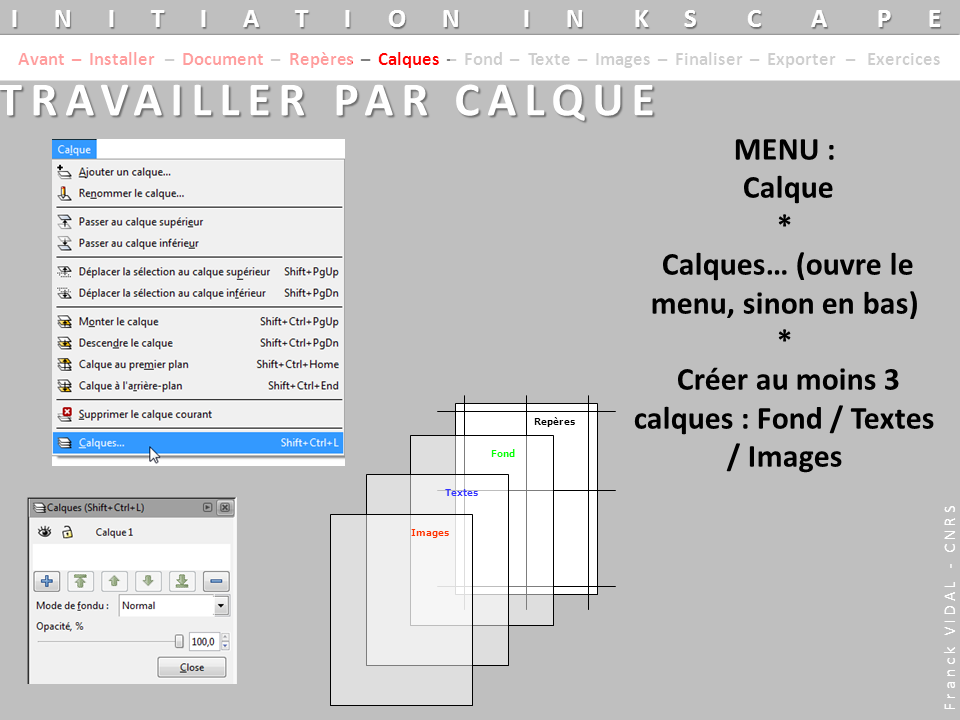Viewport: 960px width, 720px height.
Task: Click the opacity slider handle
Action: coord(179,641)
